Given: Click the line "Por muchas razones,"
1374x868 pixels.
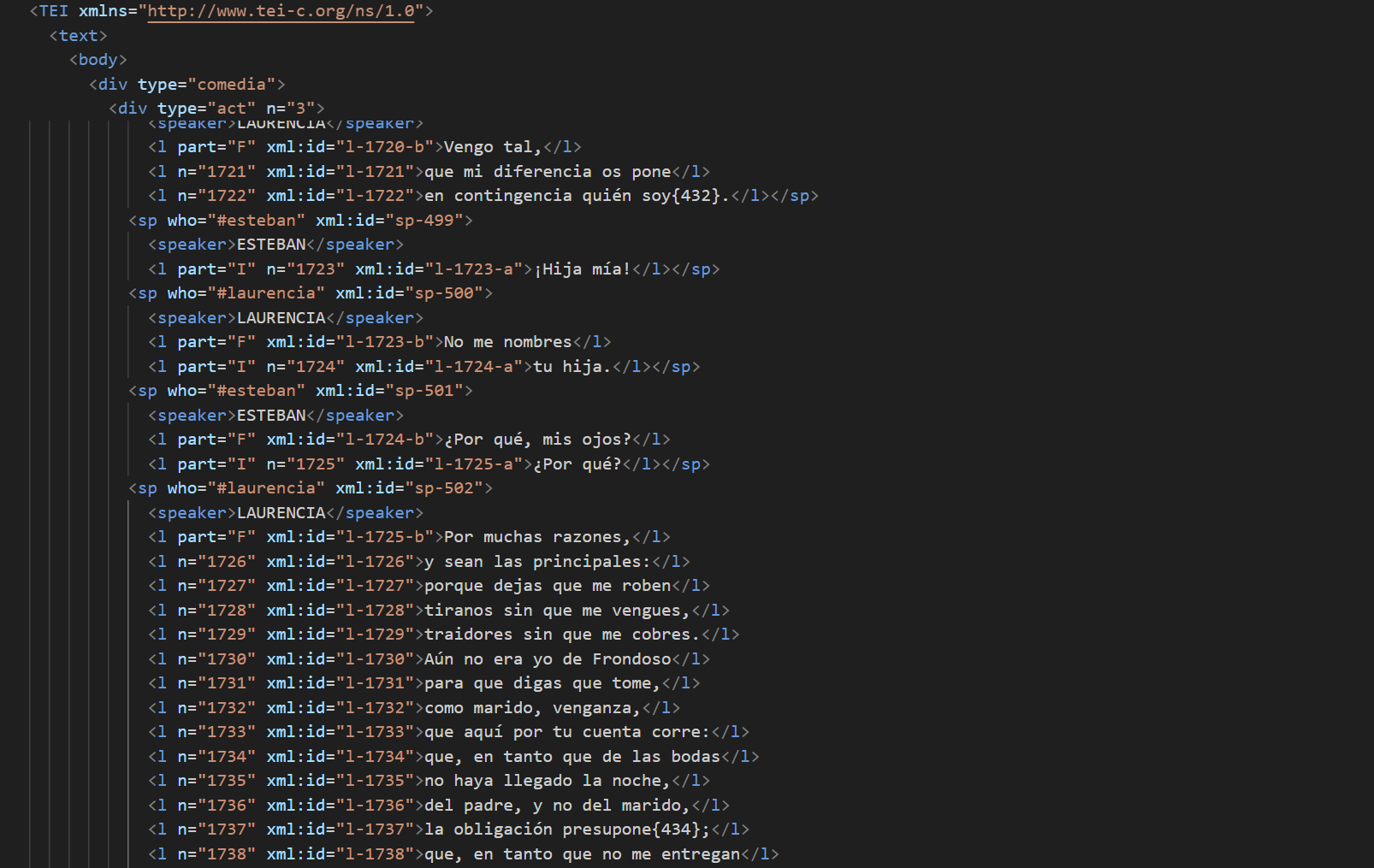Looking at the screenshot, I should point(409,537).
